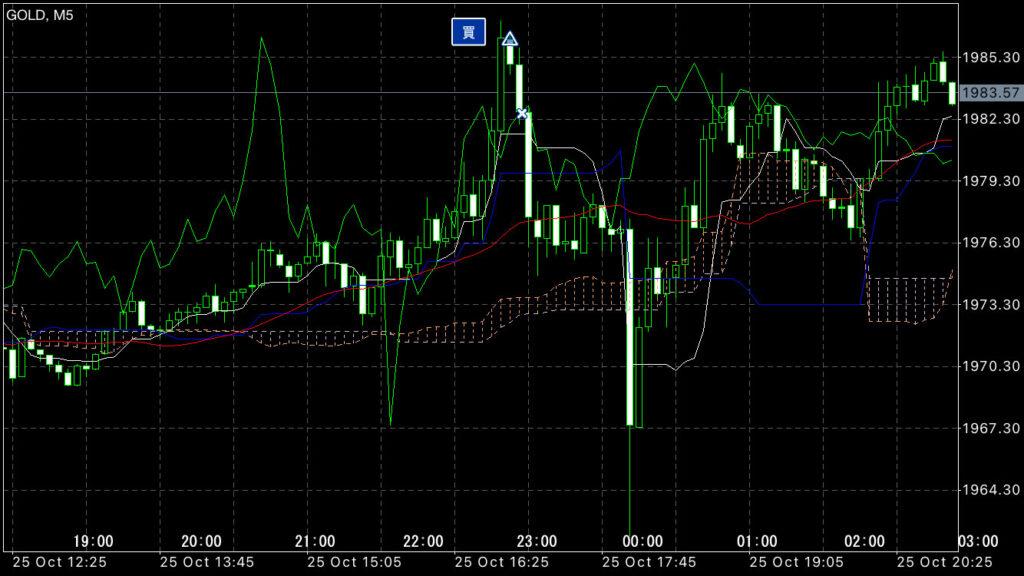Click the 20:00 time label

coord(201,541)
